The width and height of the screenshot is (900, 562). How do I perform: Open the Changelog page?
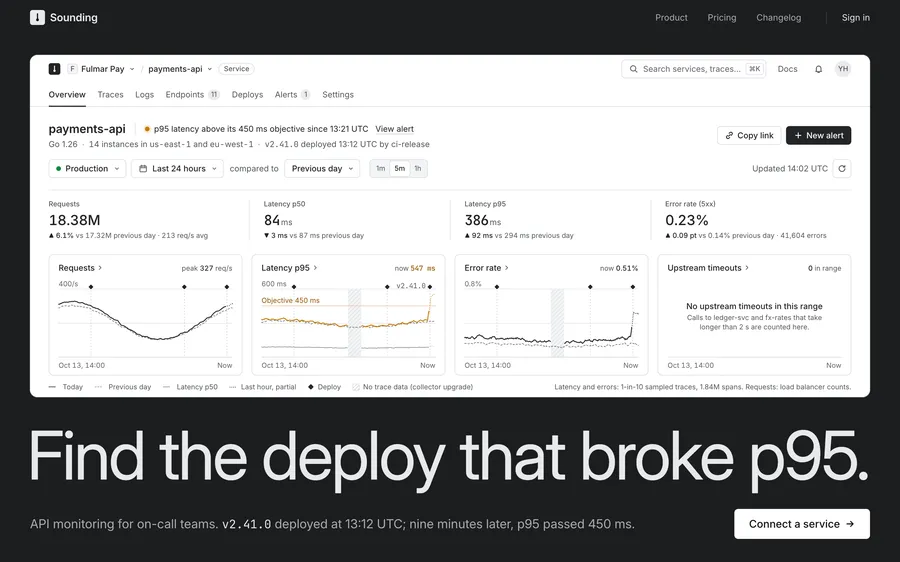pos(778,17)
